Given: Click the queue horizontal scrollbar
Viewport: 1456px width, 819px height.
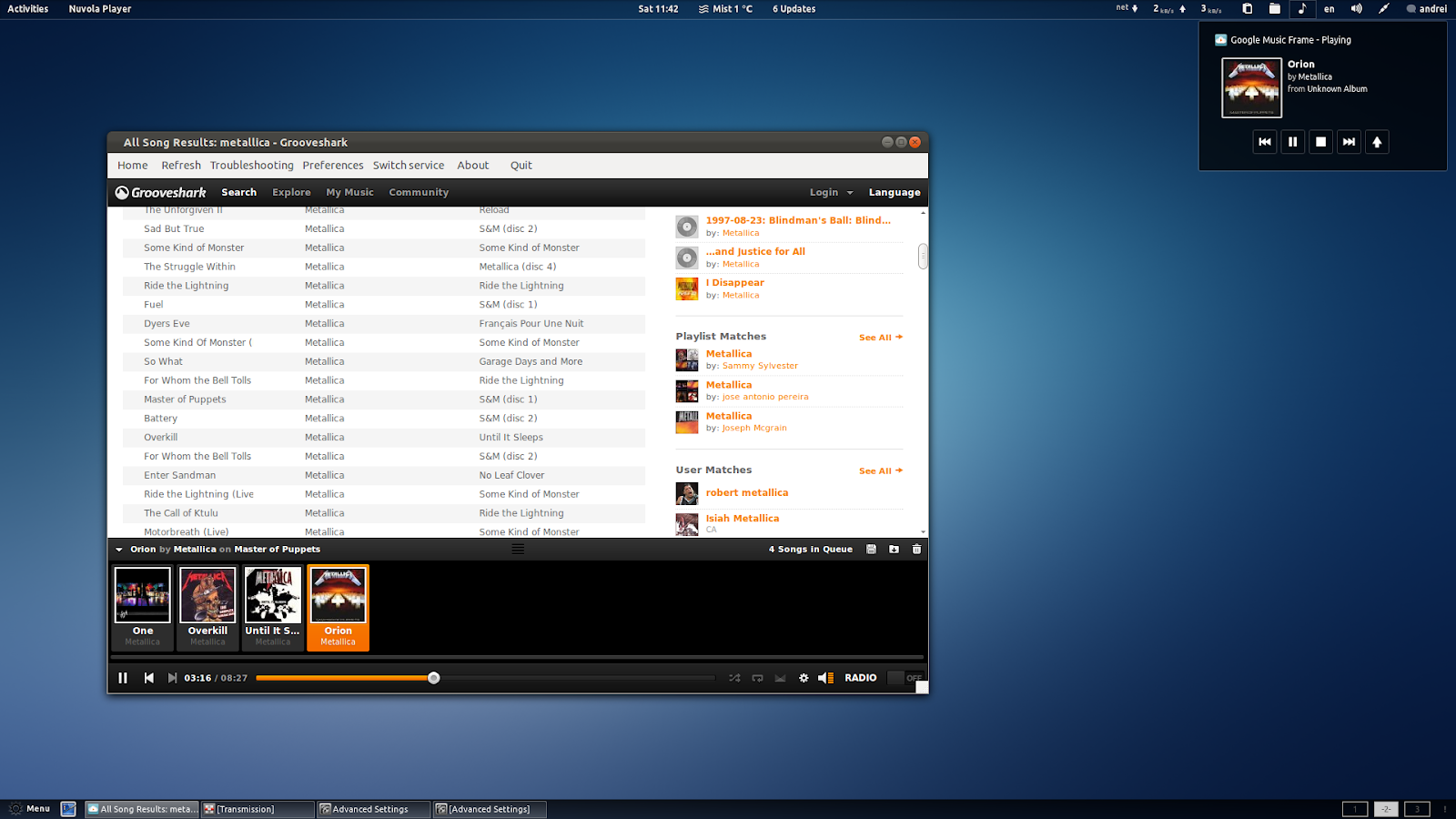Looking at the screenshot, I should (x=517, y=657).
